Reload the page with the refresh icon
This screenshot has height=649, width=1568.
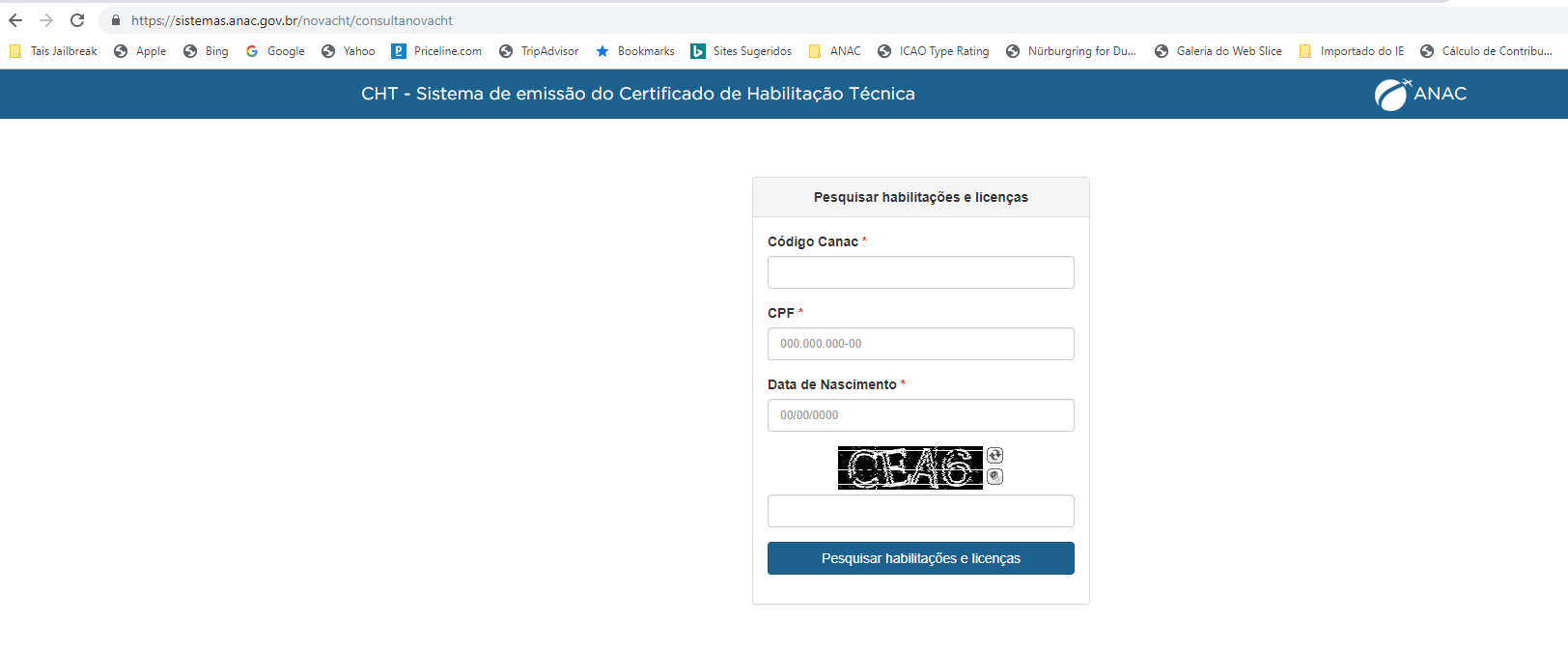(77, 20)
